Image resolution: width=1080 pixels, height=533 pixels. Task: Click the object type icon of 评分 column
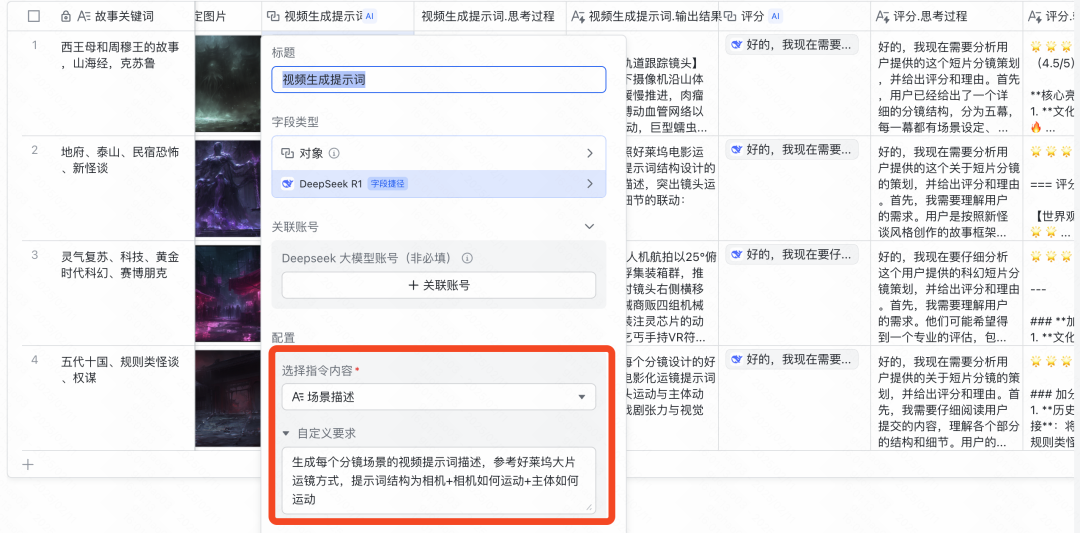[729, 16]
